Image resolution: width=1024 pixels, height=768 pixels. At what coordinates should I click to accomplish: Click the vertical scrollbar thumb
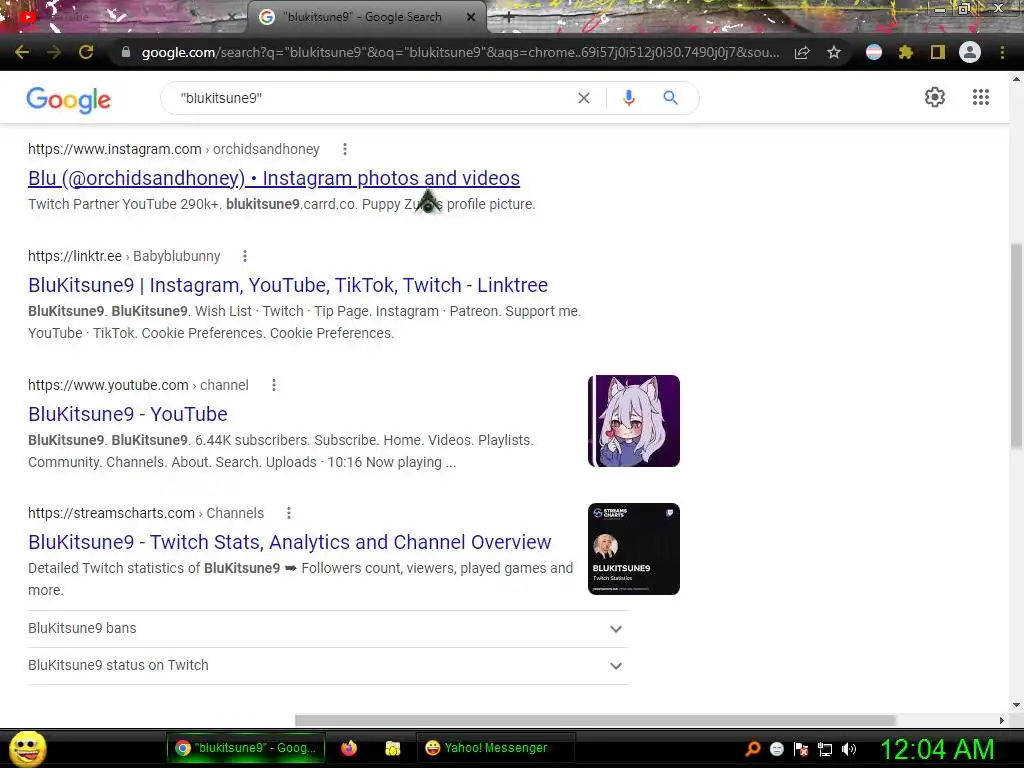click(1016, 346)
